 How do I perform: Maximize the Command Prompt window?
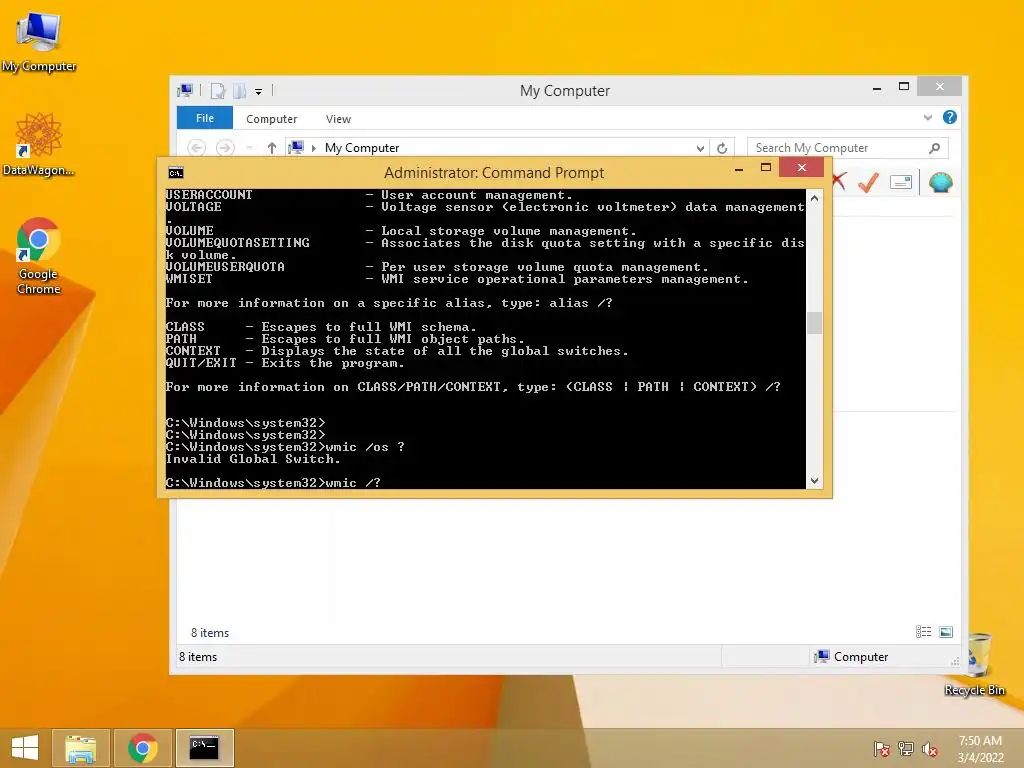pyautogui.click(x=766, y=168)
